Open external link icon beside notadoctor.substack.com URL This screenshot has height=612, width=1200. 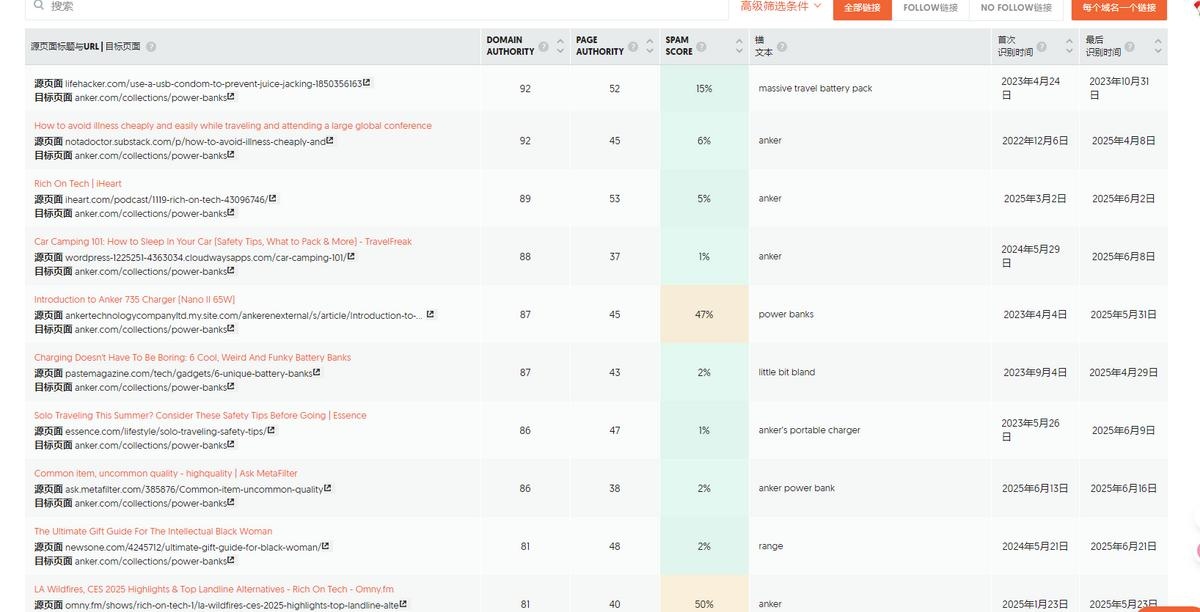point(330,141)
